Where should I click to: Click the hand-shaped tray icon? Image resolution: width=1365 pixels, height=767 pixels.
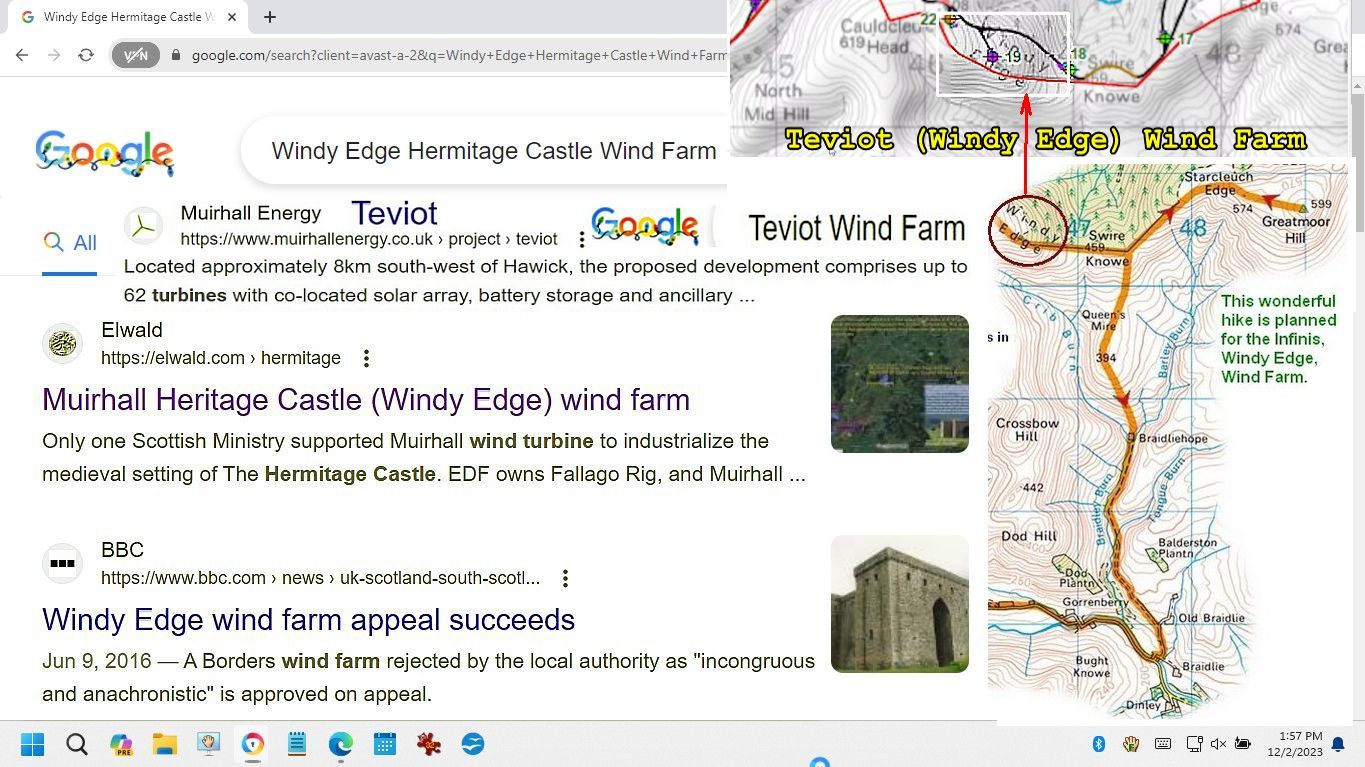(x=1131, y=744)
